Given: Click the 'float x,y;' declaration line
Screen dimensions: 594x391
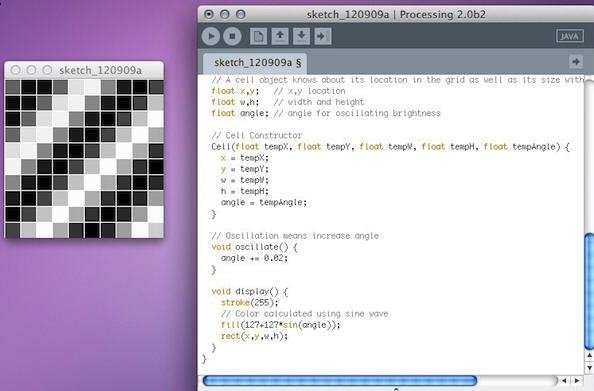Looking at the screenshot, I should (278, 91).
